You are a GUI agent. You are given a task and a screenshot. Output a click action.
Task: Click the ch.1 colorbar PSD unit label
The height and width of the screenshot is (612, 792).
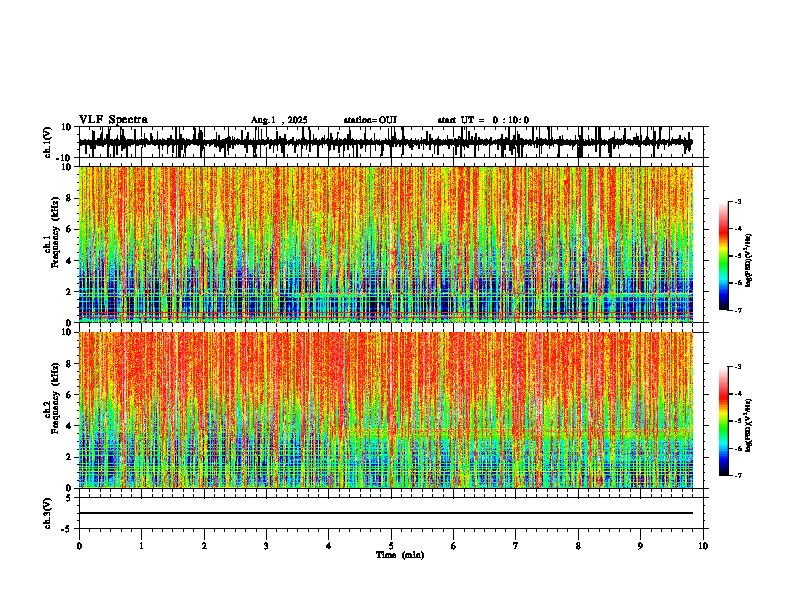749,260
